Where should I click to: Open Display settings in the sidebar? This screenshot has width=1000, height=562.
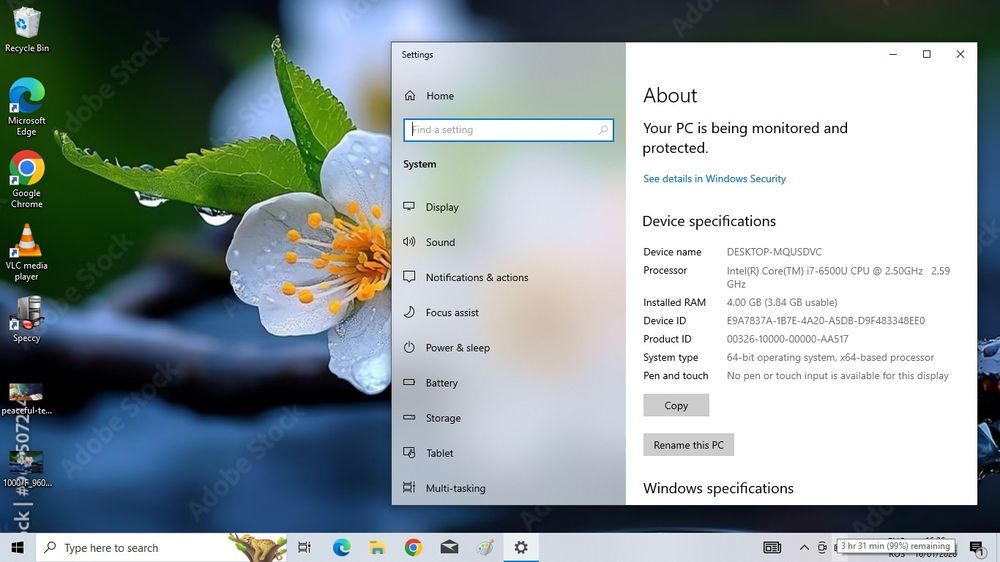click(x=441, y=207)
